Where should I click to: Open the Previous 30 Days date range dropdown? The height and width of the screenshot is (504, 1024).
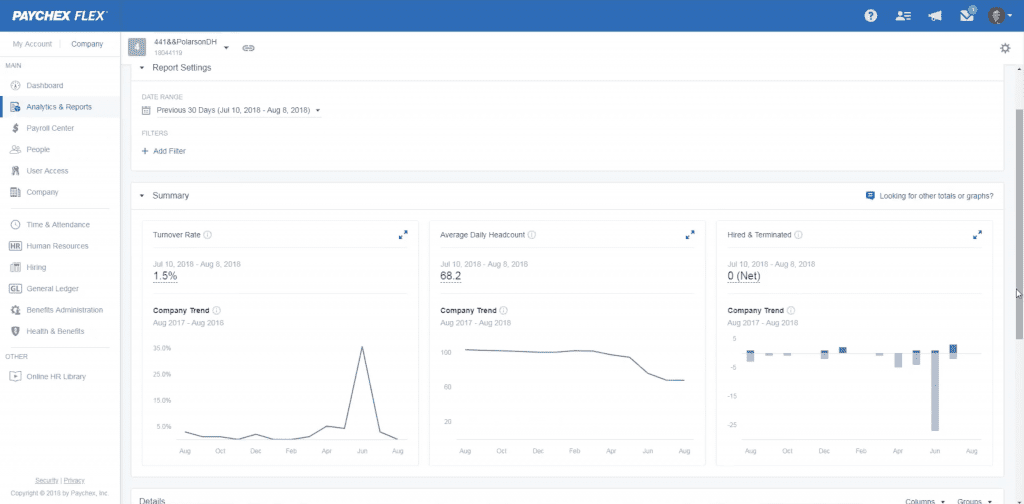tap(238, 110)
